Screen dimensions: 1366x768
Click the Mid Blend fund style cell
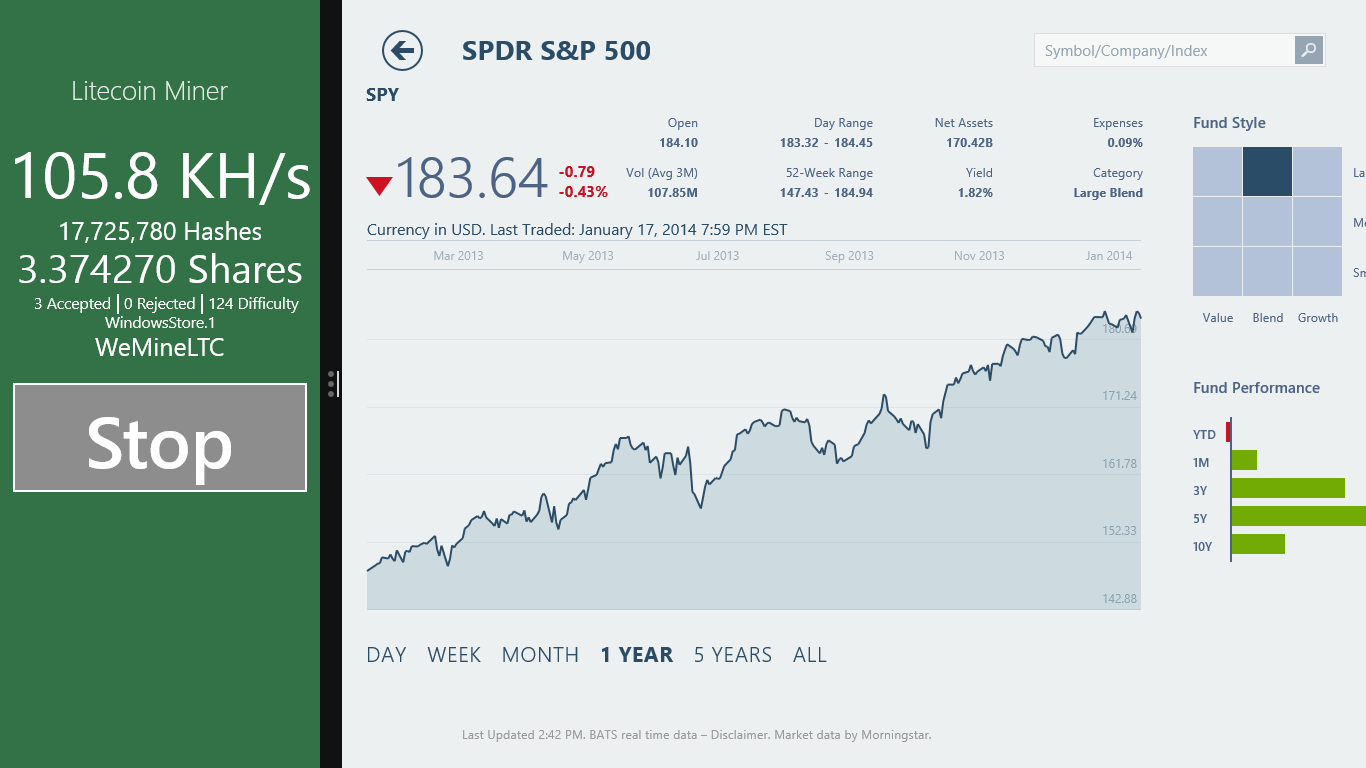(1267, 221)
